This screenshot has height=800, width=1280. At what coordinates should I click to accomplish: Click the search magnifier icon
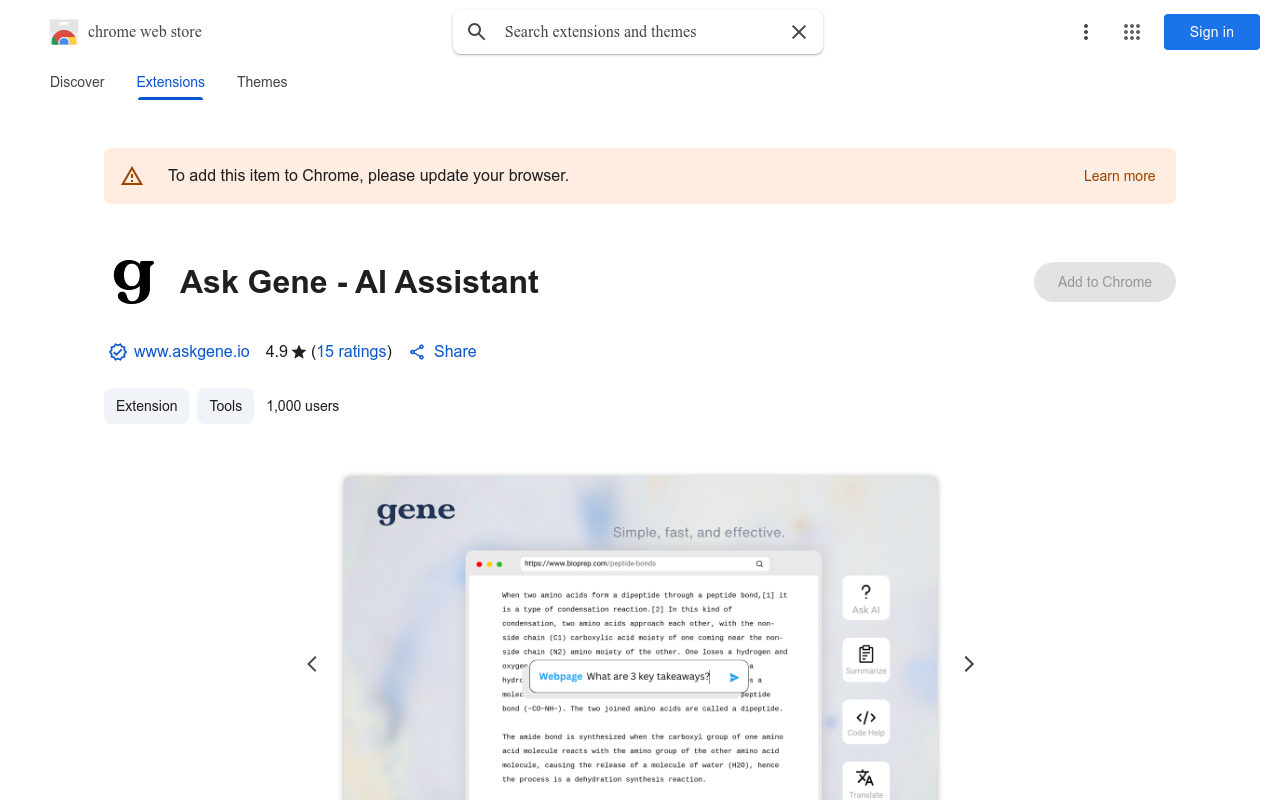(477, 32)
